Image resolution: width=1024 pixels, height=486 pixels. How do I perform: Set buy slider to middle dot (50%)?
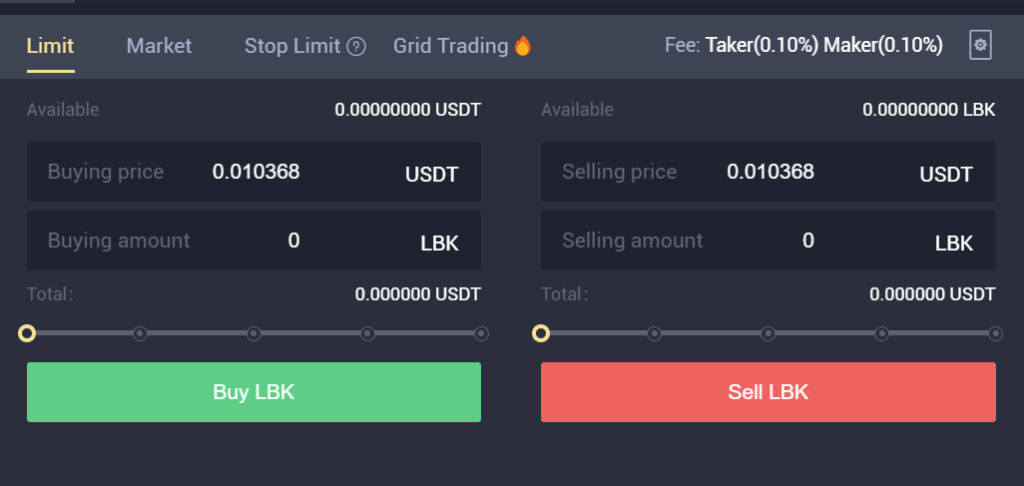coord(254,333)
